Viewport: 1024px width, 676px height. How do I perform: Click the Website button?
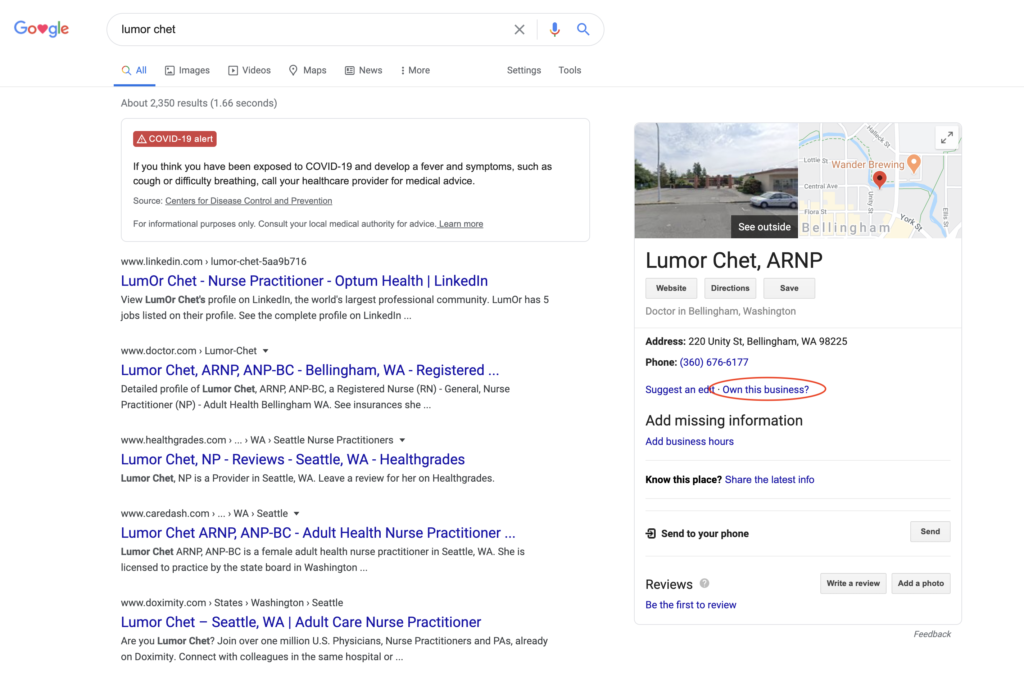[671, 288]
